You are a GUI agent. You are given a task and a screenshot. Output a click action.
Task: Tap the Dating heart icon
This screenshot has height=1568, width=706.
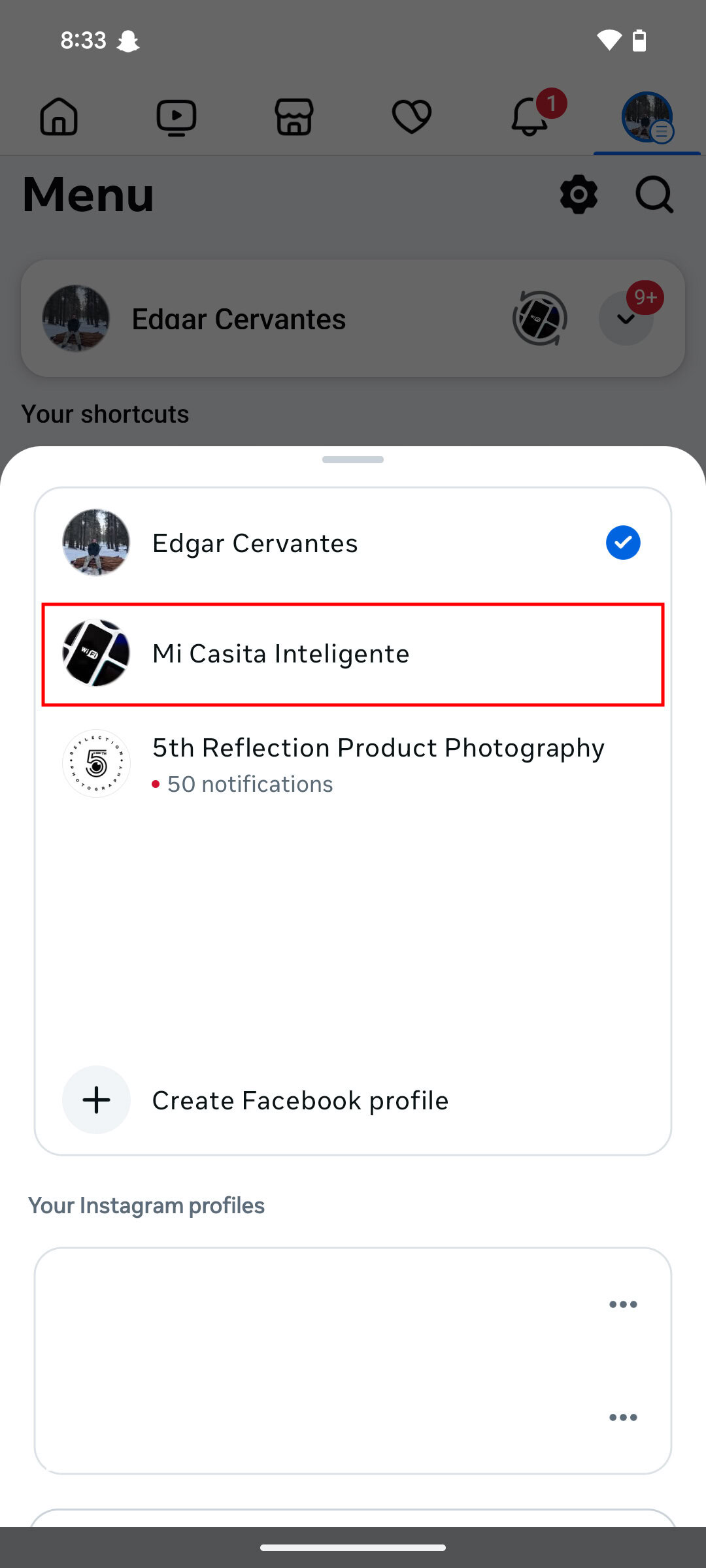412,117
